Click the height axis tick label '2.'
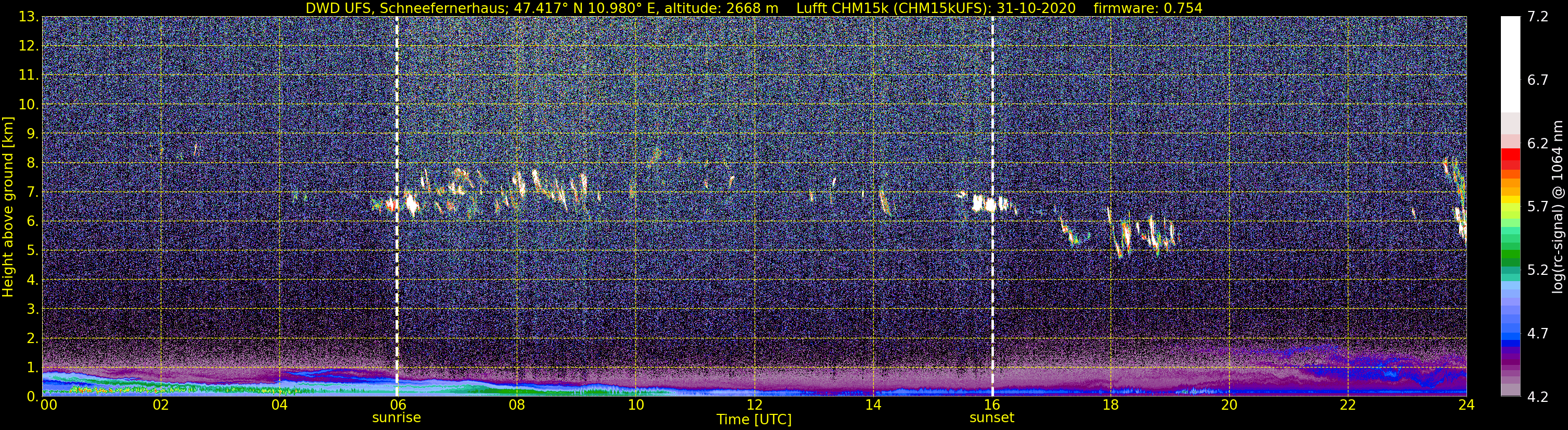The image size is (1568, 430). click(32, 339)
